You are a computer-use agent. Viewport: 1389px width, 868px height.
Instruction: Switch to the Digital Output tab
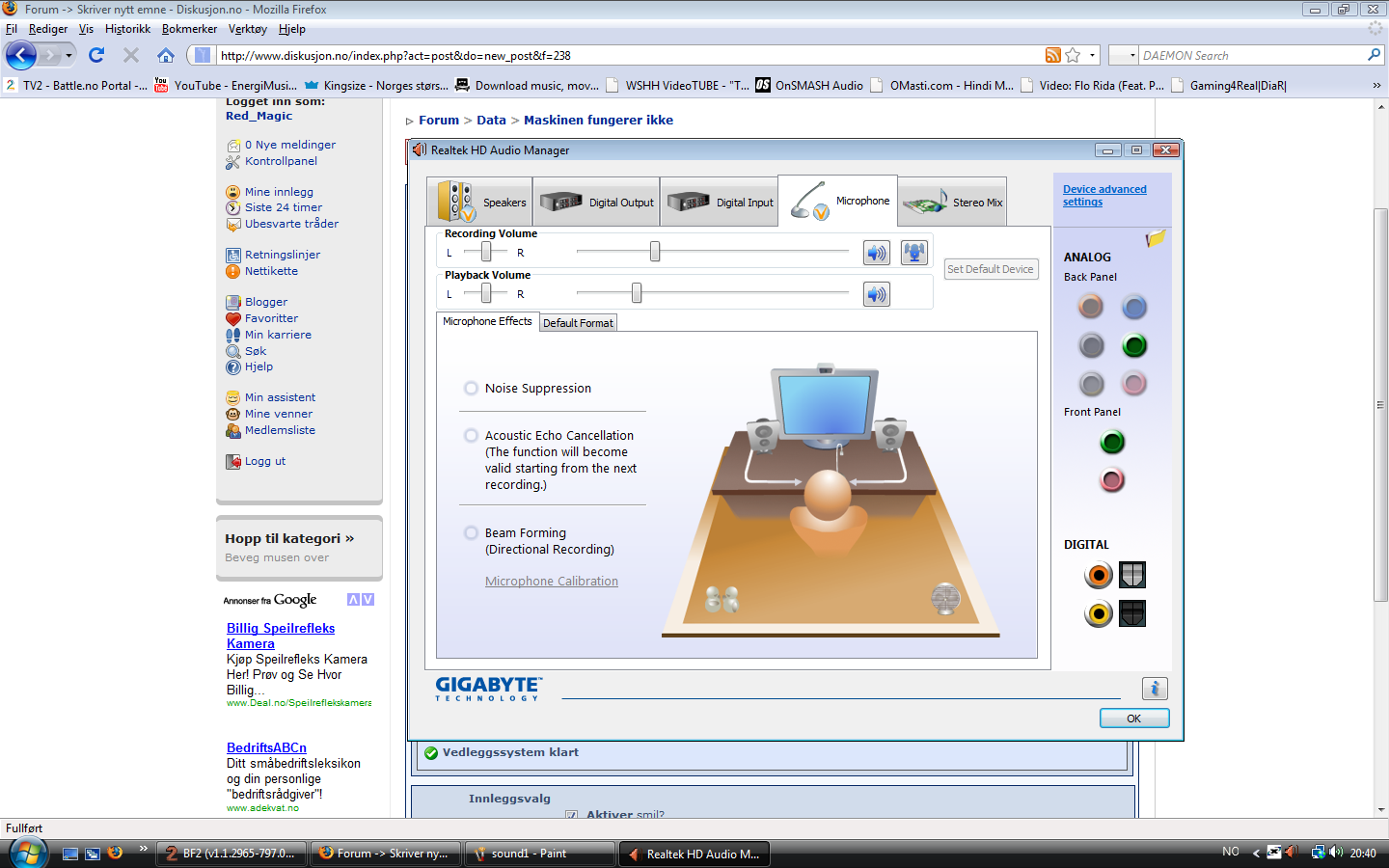tap(596, 202)
